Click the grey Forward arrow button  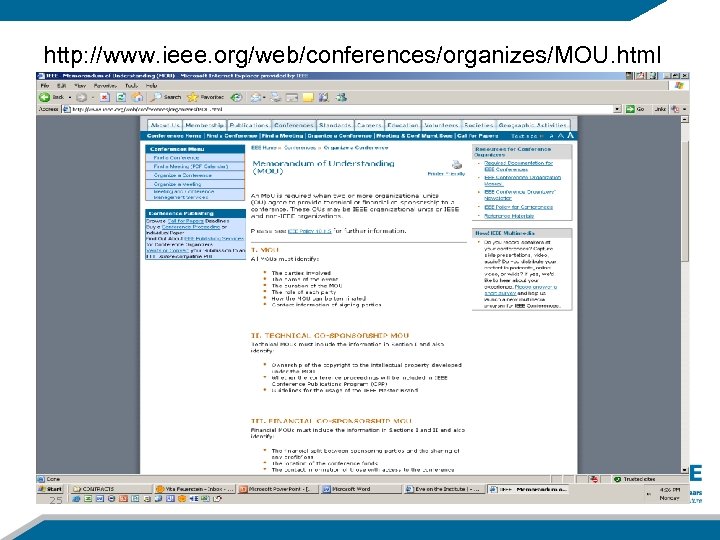click(x=81, y=97)
